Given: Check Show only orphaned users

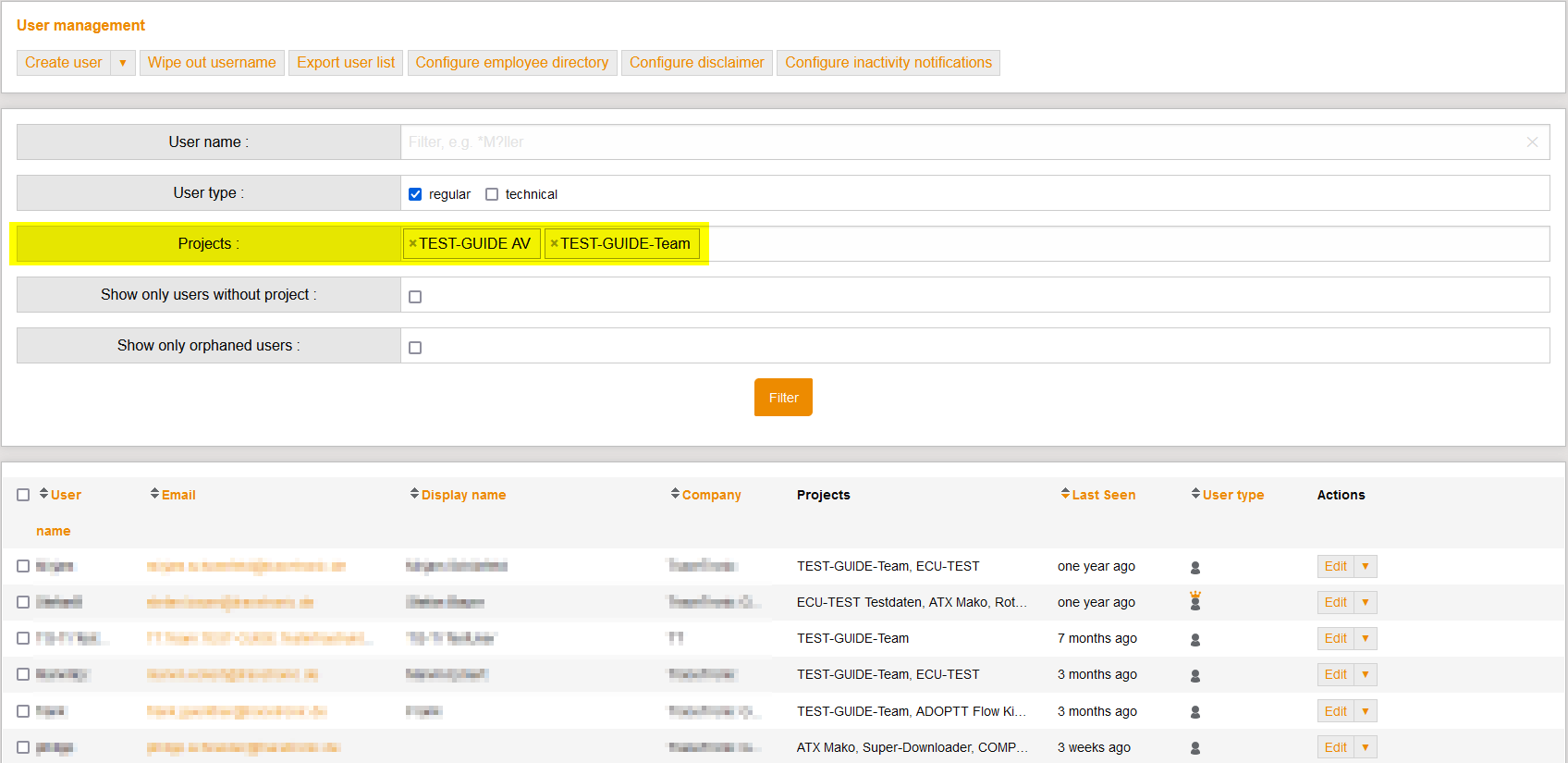Looking at the screenshot, I should click(415, 348).
